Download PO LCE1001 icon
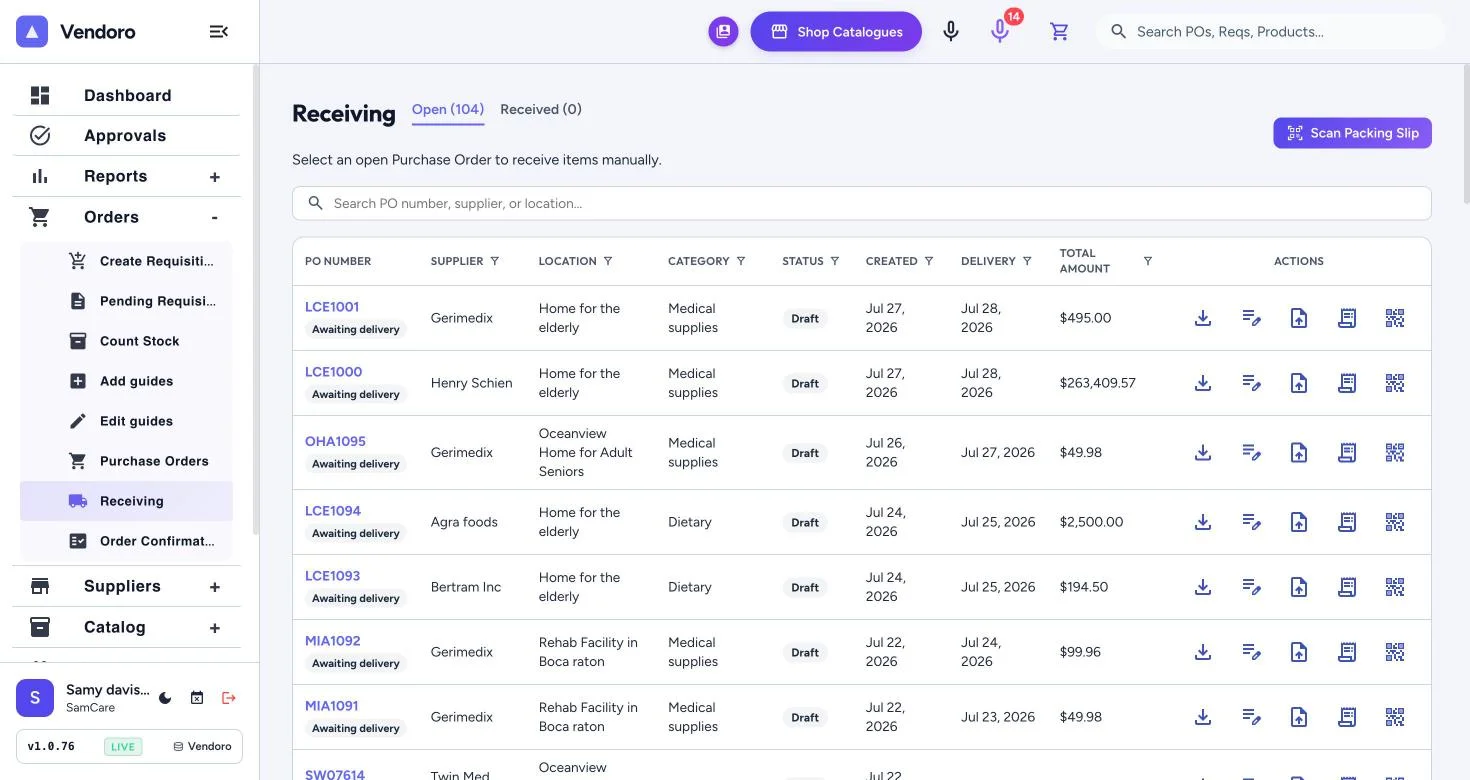The image size is (1470, 780). tap(1203, 318)
